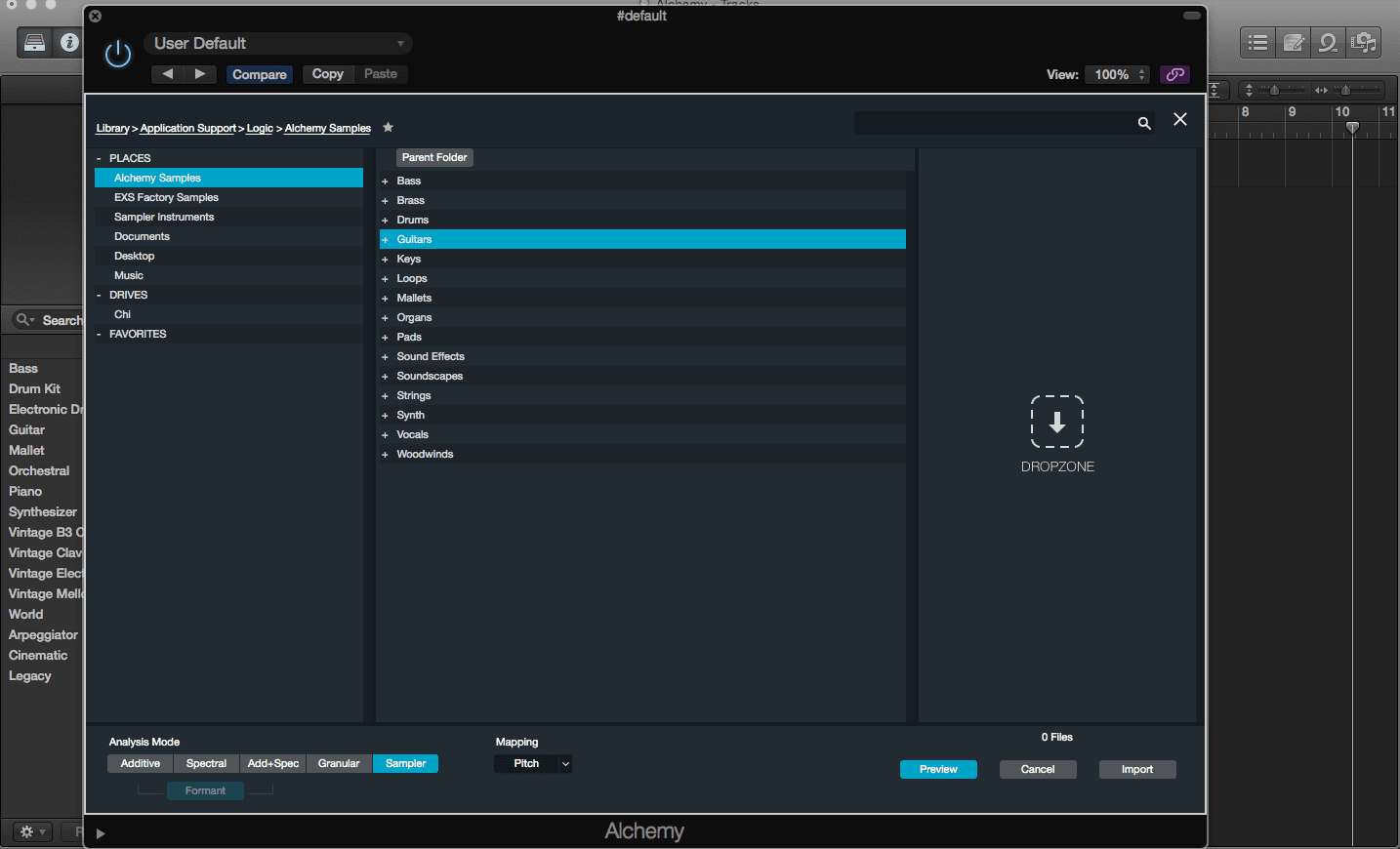Collapse the FAVORITES section
1400x849 pixels.
(x=99, y=334)
